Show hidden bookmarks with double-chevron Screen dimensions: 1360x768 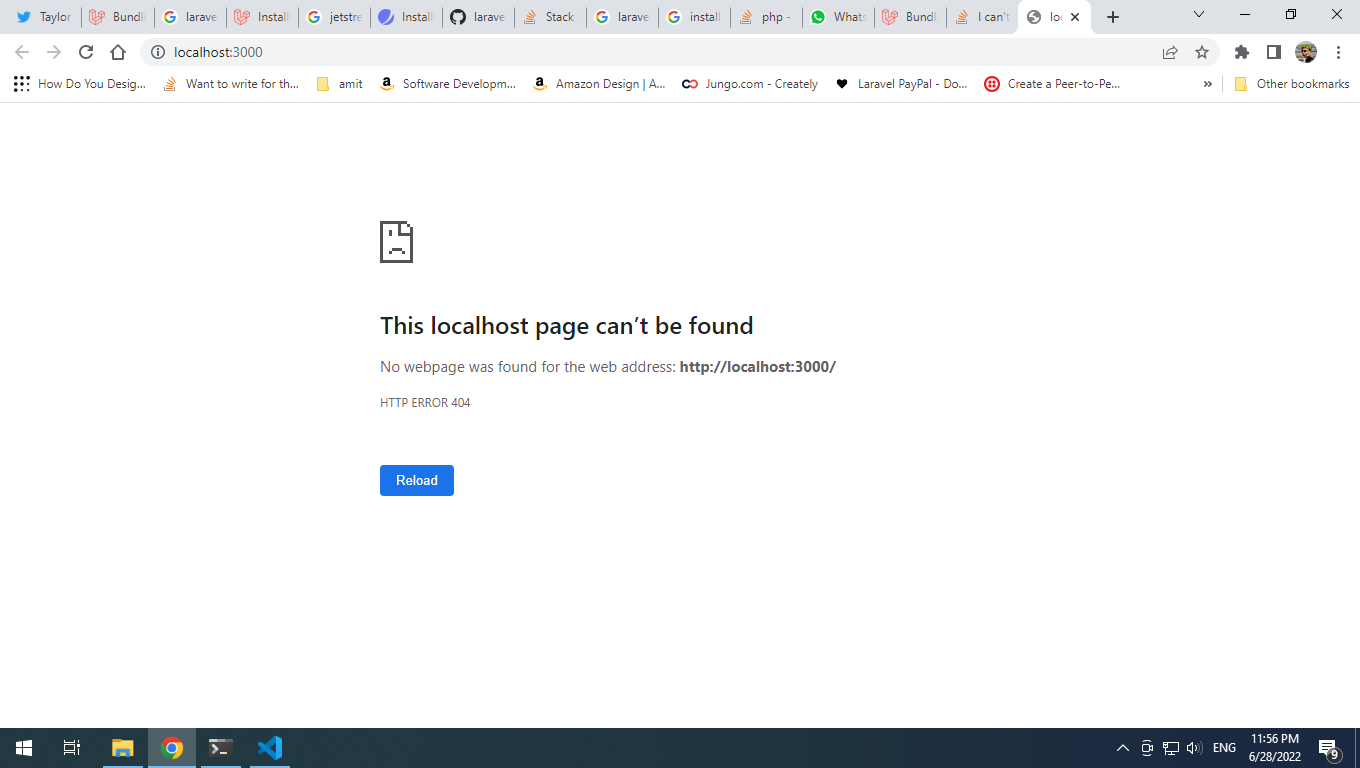coord(1207,84)
